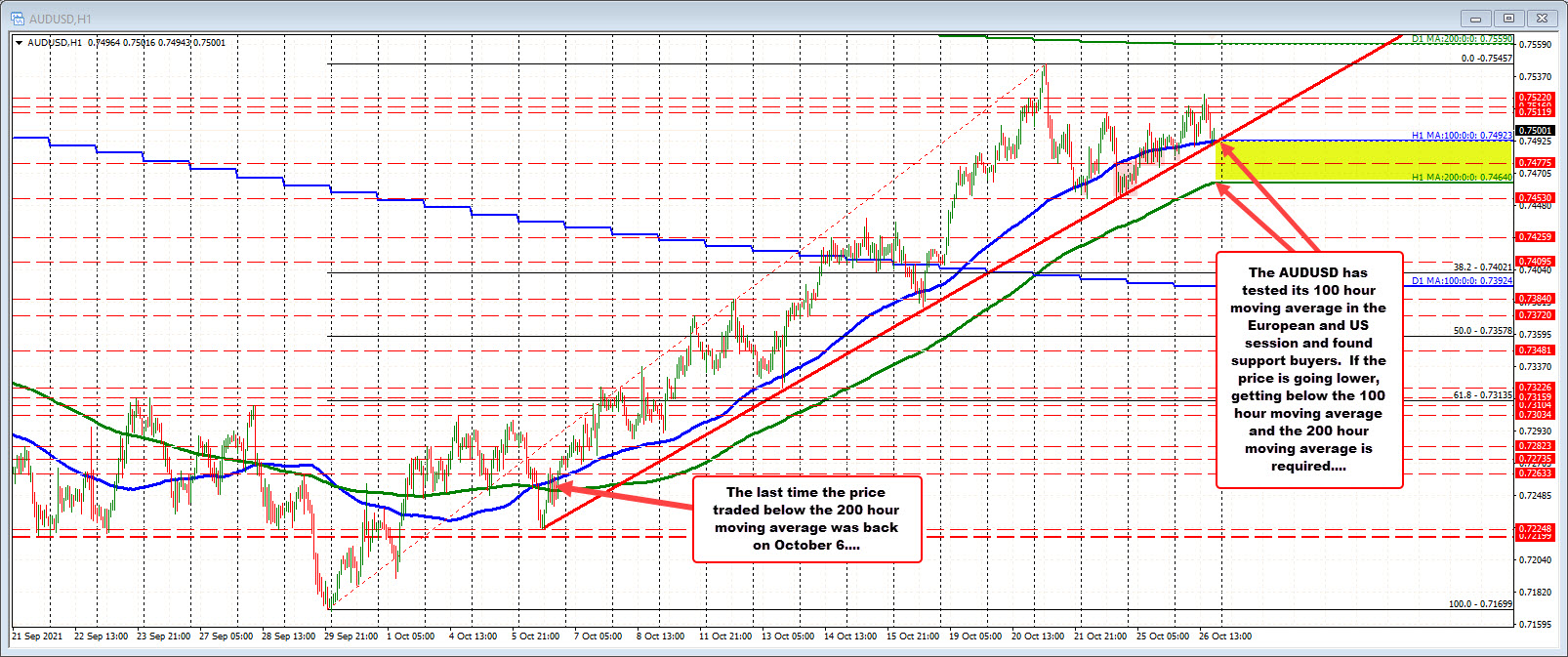The width and height of the screenshot is (1568, 657).
Task: Click the '21 Sep 2021' time axis label
Action: [37, 636]
